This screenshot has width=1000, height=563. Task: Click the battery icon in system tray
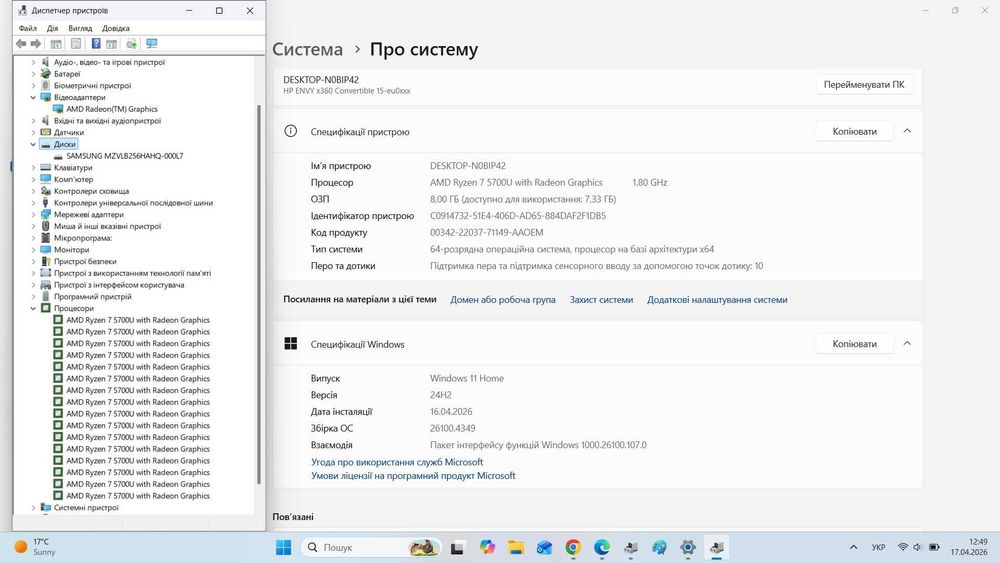pos(934,547)
